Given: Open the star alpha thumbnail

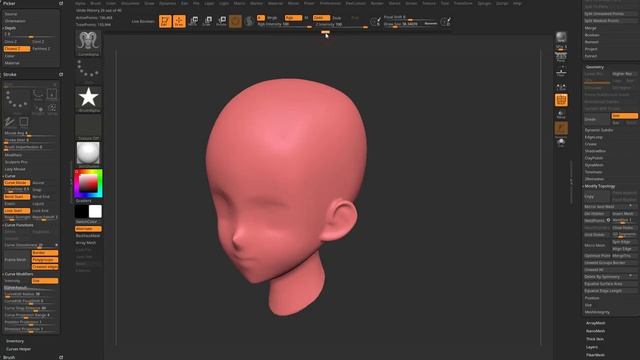Looking at the screenshot, I should (x=88, y=99).
